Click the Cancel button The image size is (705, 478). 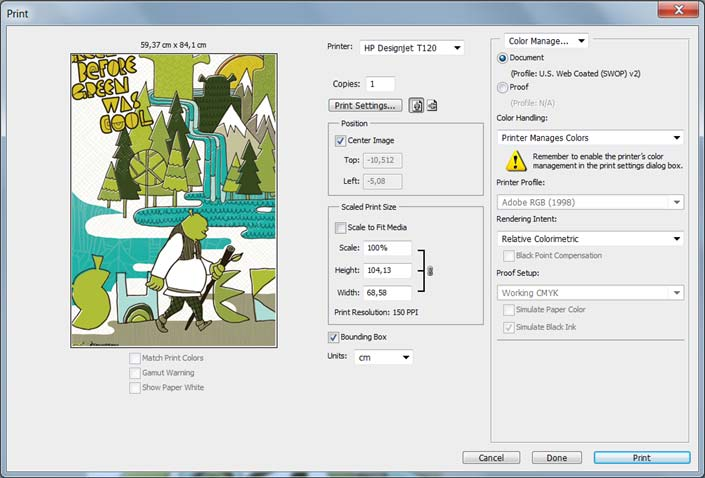[x=491, y=458]
